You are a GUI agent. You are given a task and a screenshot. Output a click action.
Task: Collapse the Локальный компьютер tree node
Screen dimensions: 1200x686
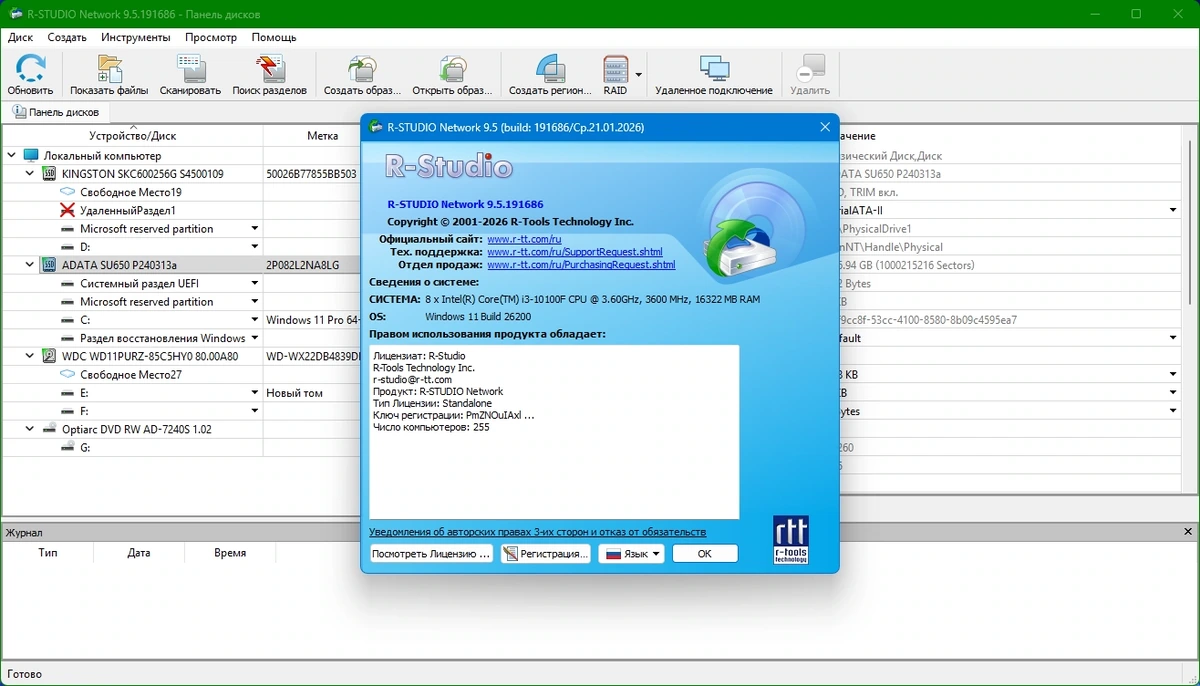[11, 156]
